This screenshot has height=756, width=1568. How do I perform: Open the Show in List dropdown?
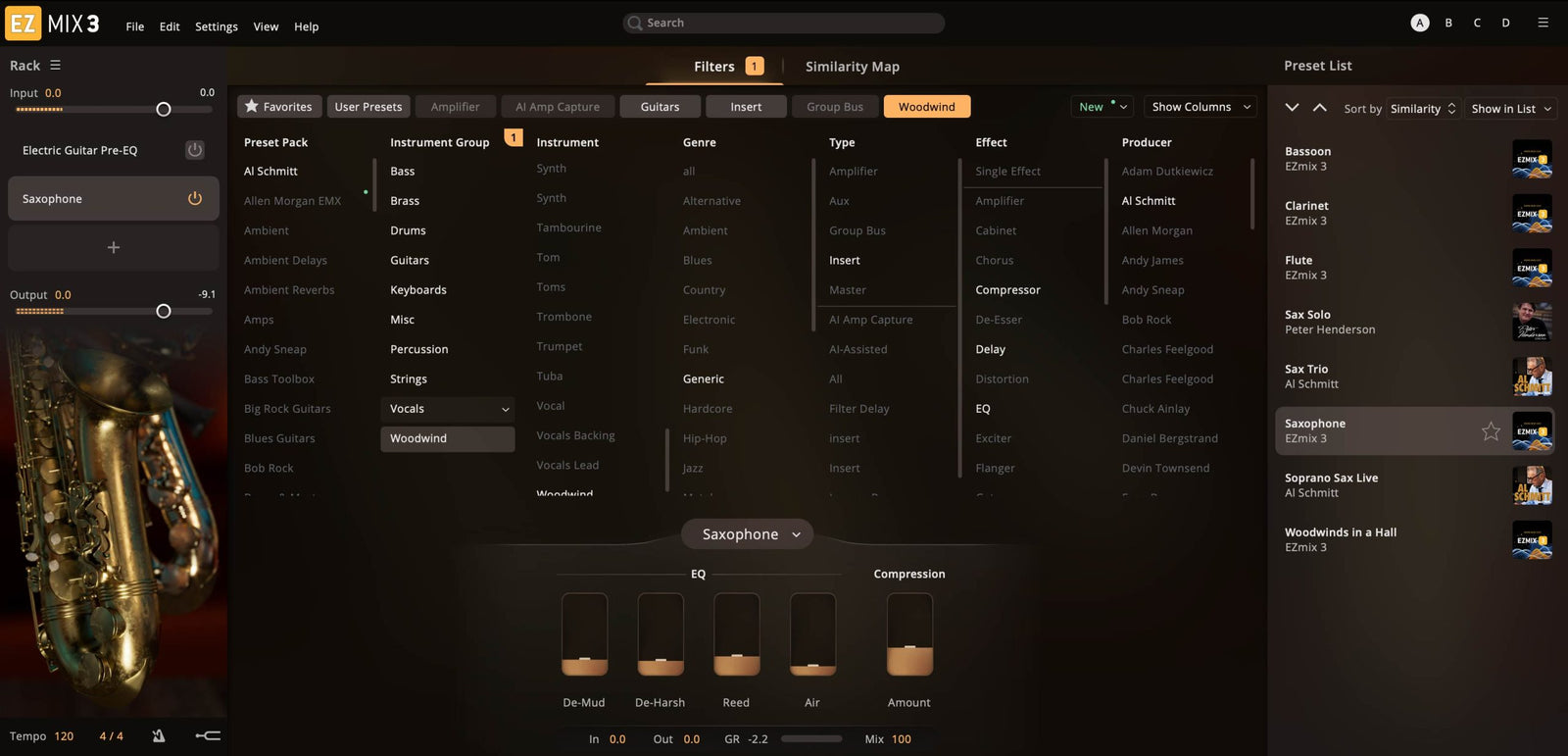[1510, 109]
